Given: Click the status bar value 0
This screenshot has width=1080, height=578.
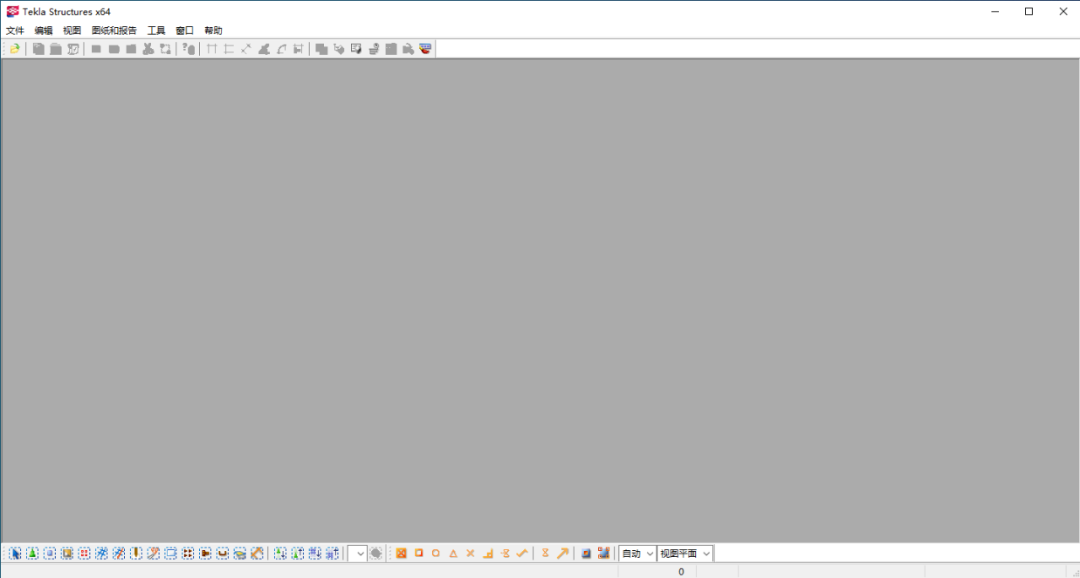Looking at the screenshot, I should [681, 572].
